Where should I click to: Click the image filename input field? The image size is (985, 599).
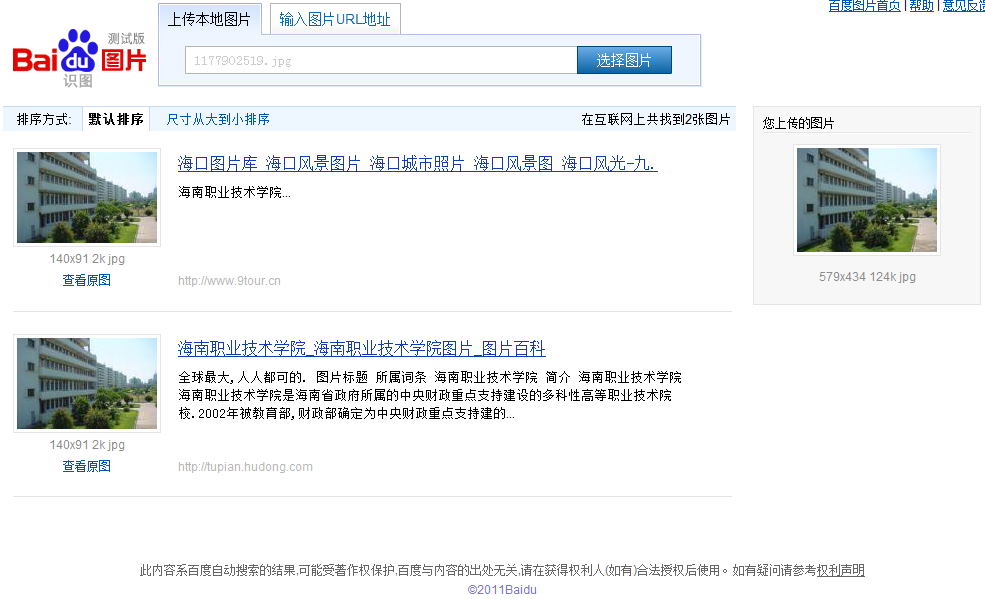coord(380,61)
